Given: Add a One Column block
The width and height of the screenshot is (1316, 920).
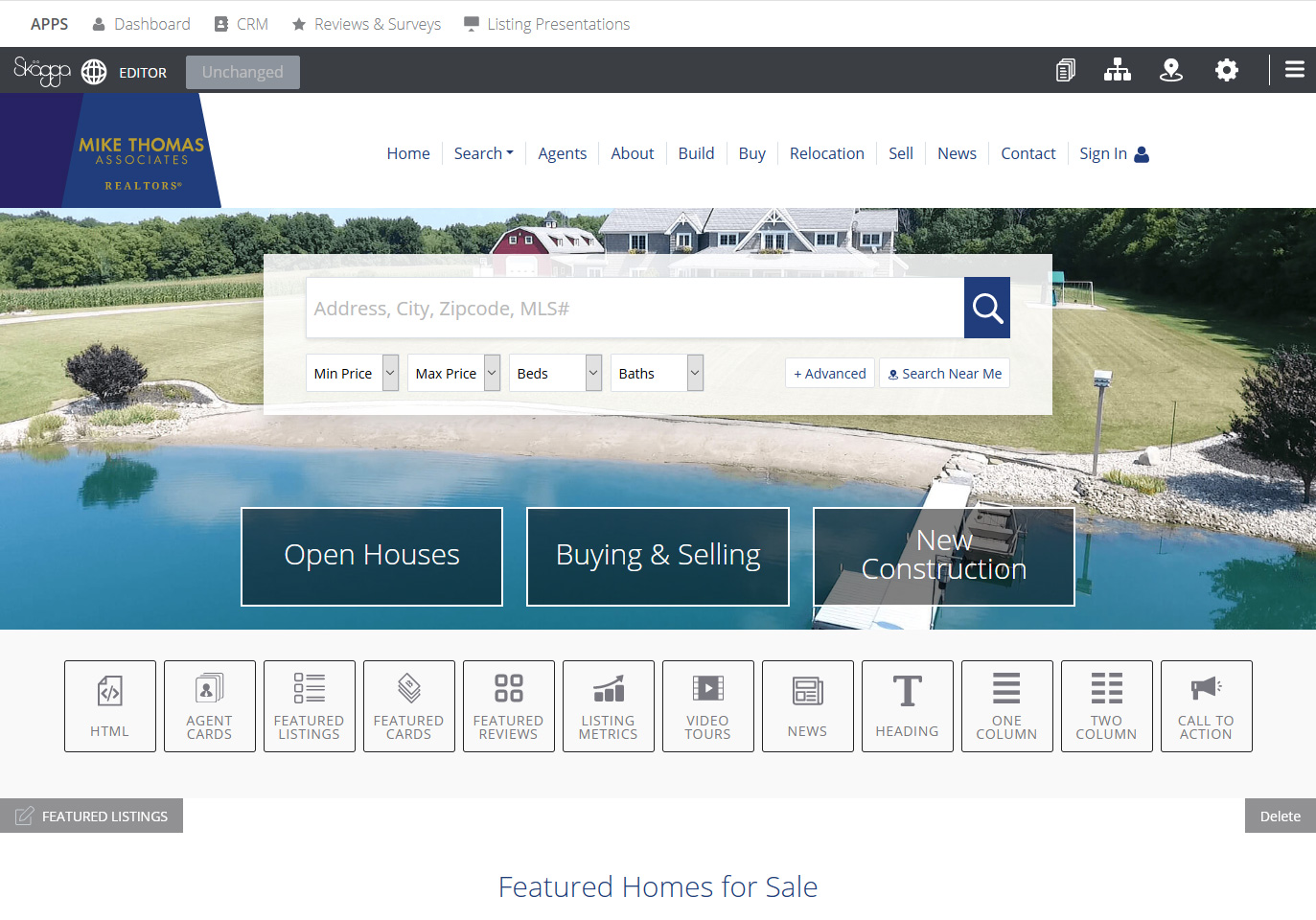Looking at the screenshot, I should [1007, 706].
